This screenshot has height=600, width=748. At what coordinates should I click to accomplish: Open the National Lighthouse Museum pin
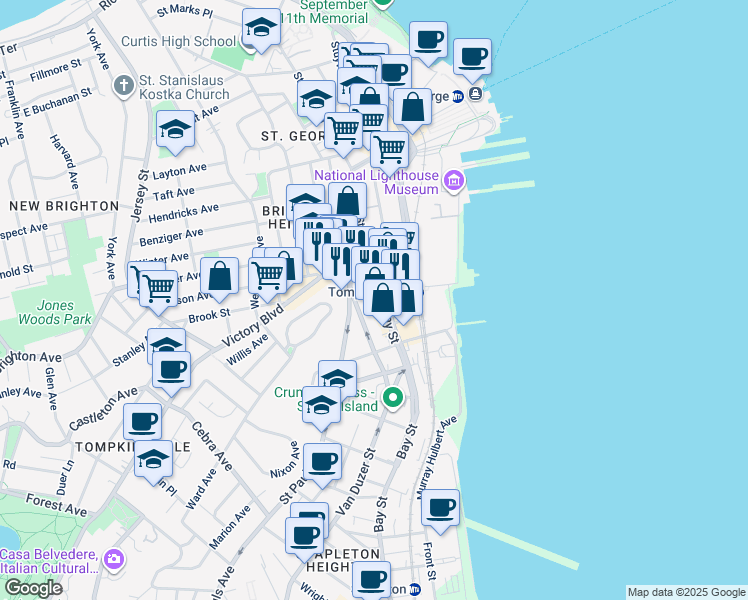click(454, 182)
